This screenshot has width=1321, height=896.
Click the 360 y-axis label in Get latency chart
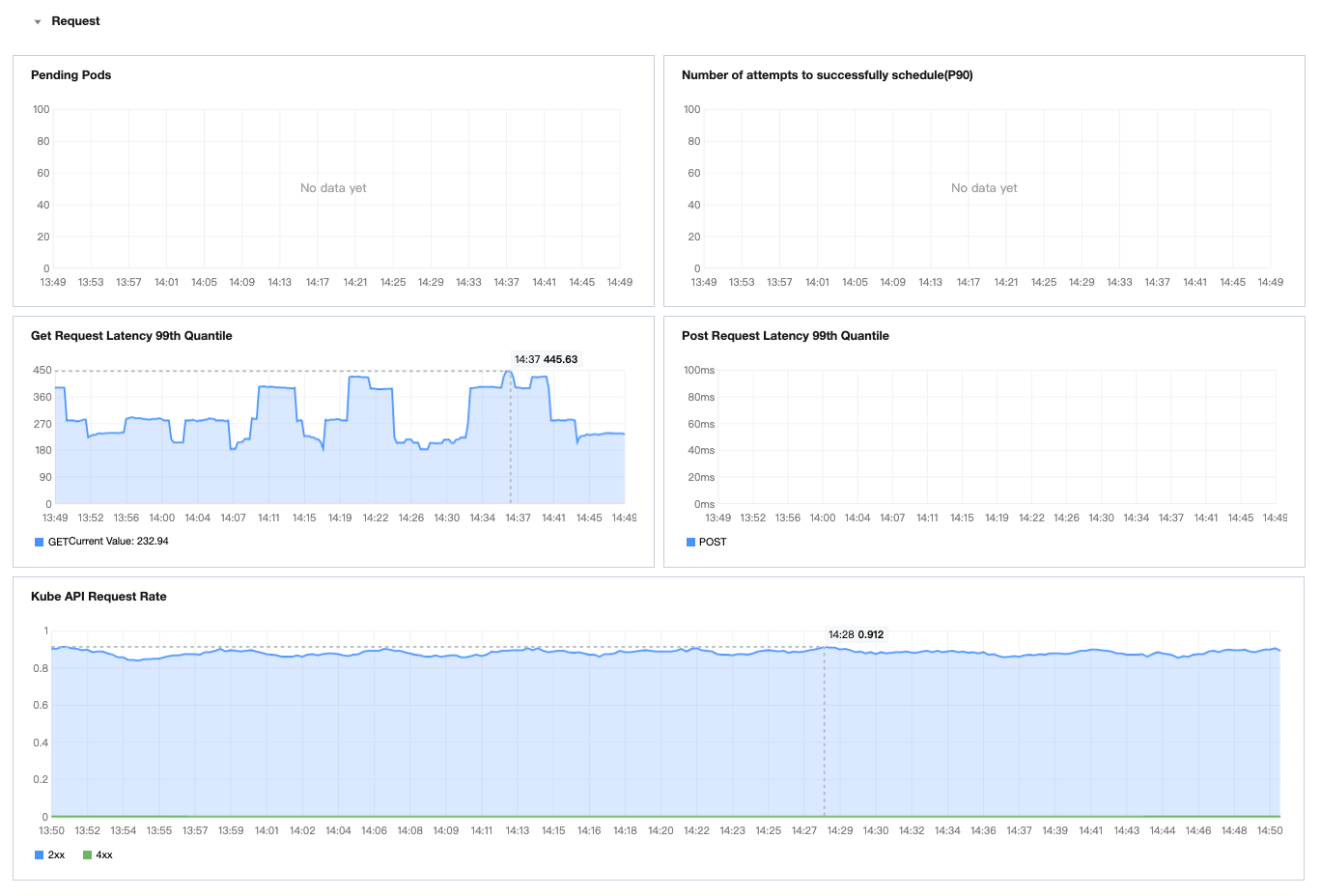click(x=42, y=397)
